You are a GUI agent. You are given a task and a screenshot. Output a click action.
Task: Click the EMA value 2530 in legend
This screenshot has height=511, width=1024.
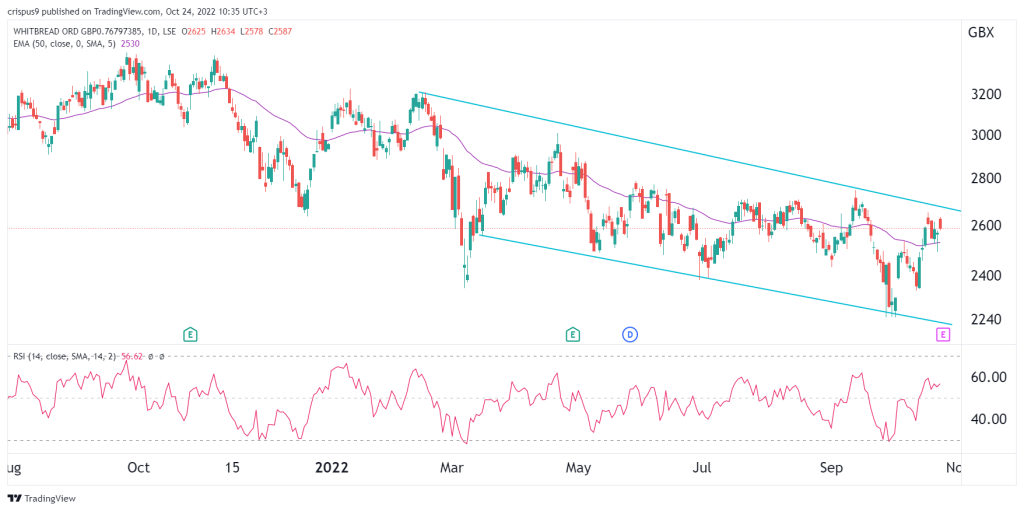[129, 43]
